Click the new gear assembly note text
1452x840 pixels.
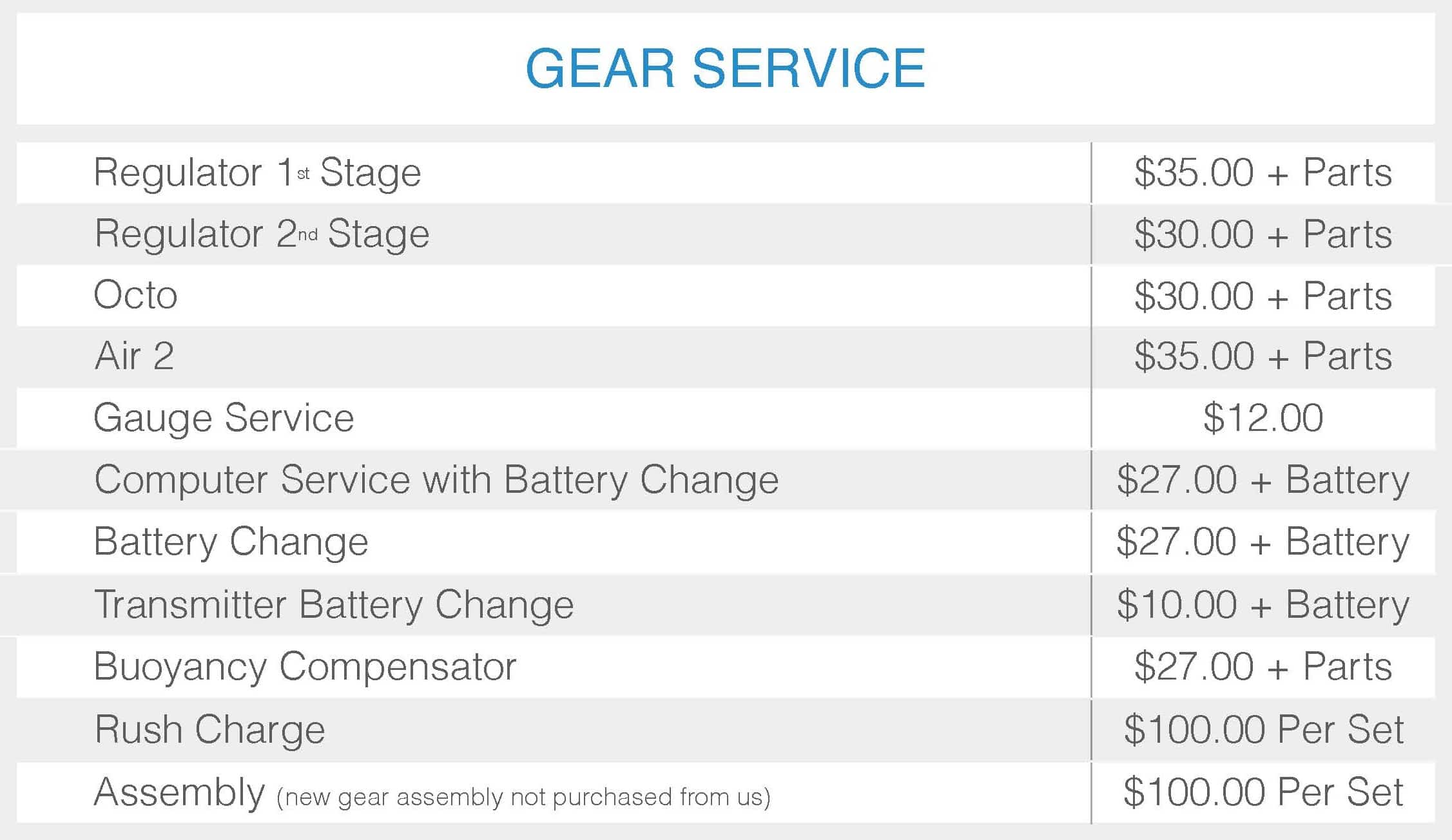[523, 797]
